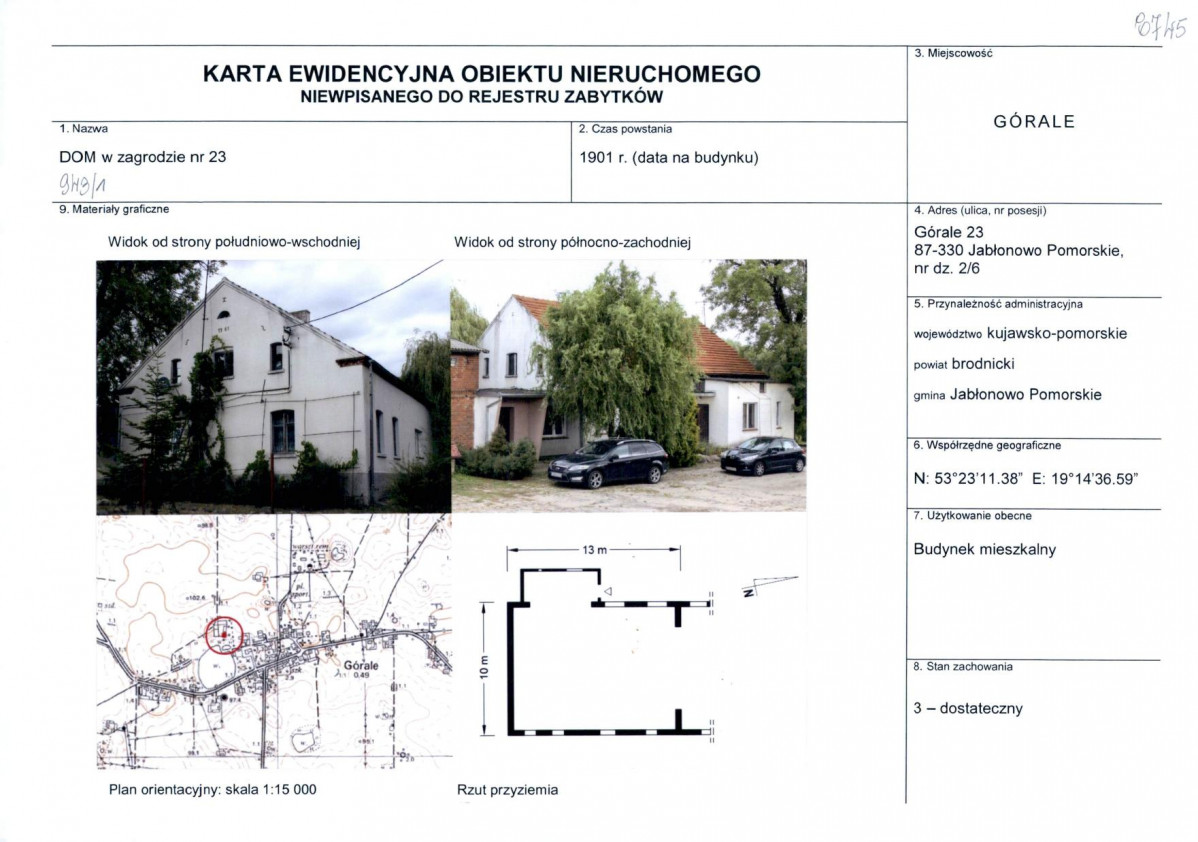
Task: Click the parcel number 'nr dz. 2/6'
Action: (946, 268)
